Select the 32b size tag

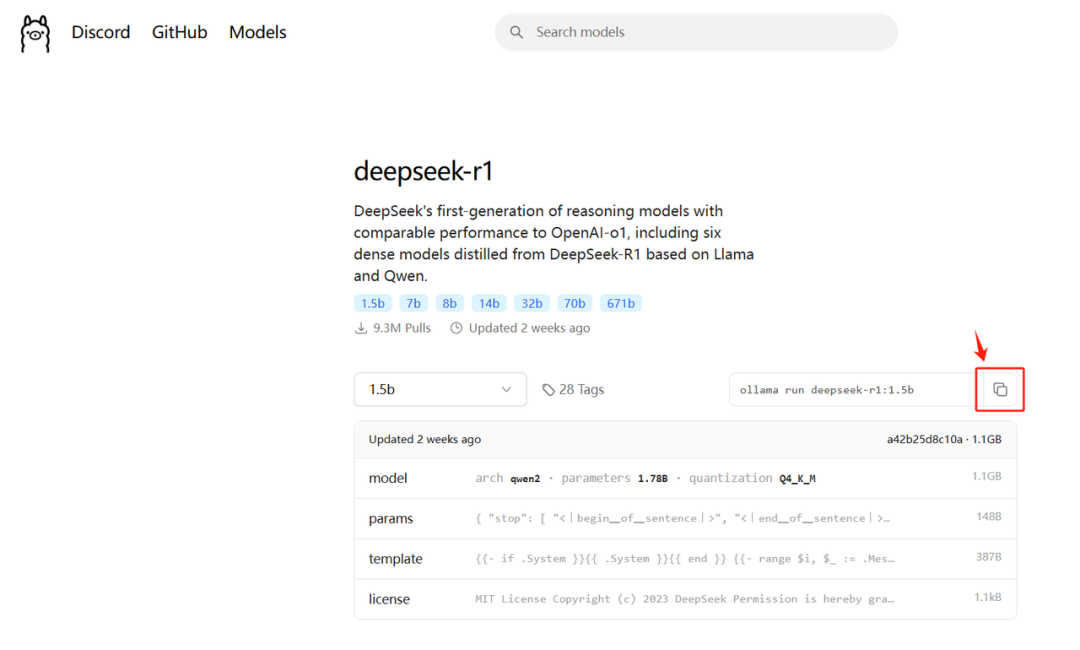(x=531, y=303)
